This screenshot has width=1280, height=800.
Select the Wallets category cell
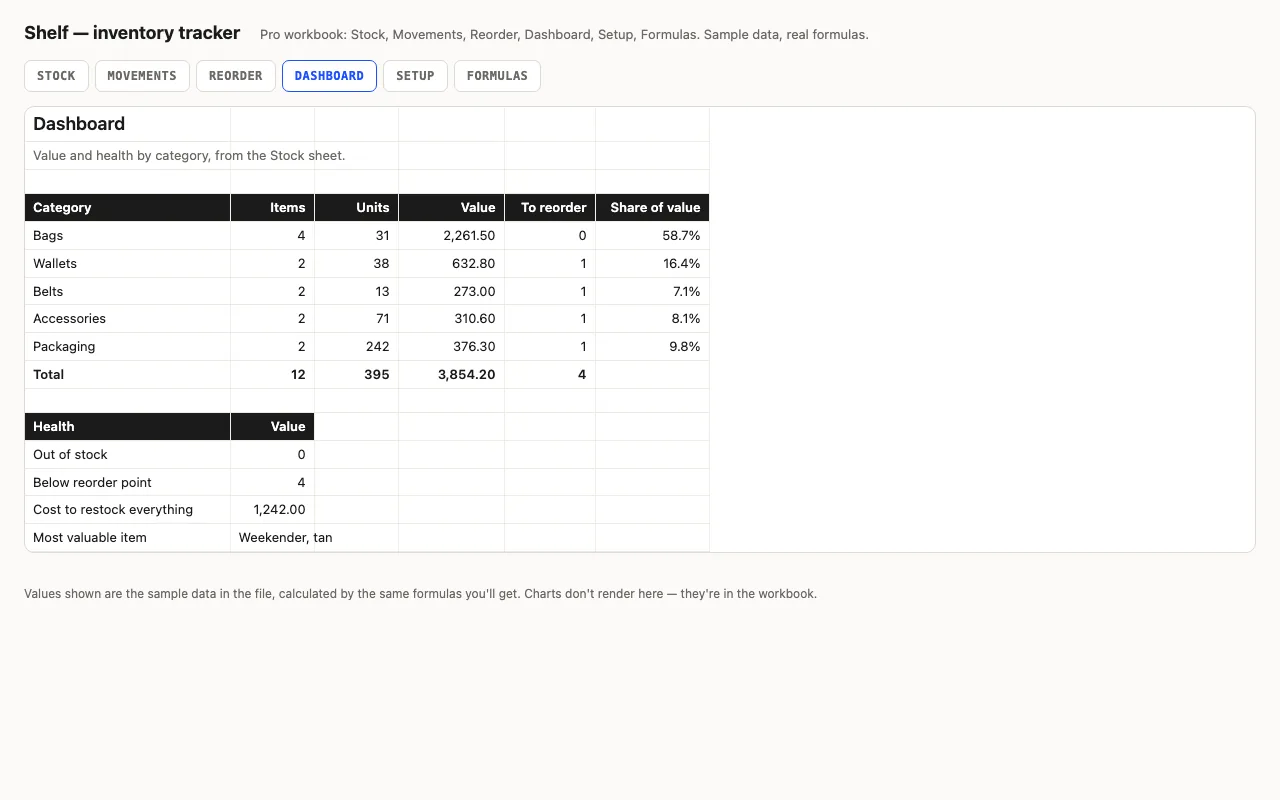click(128, 264)
